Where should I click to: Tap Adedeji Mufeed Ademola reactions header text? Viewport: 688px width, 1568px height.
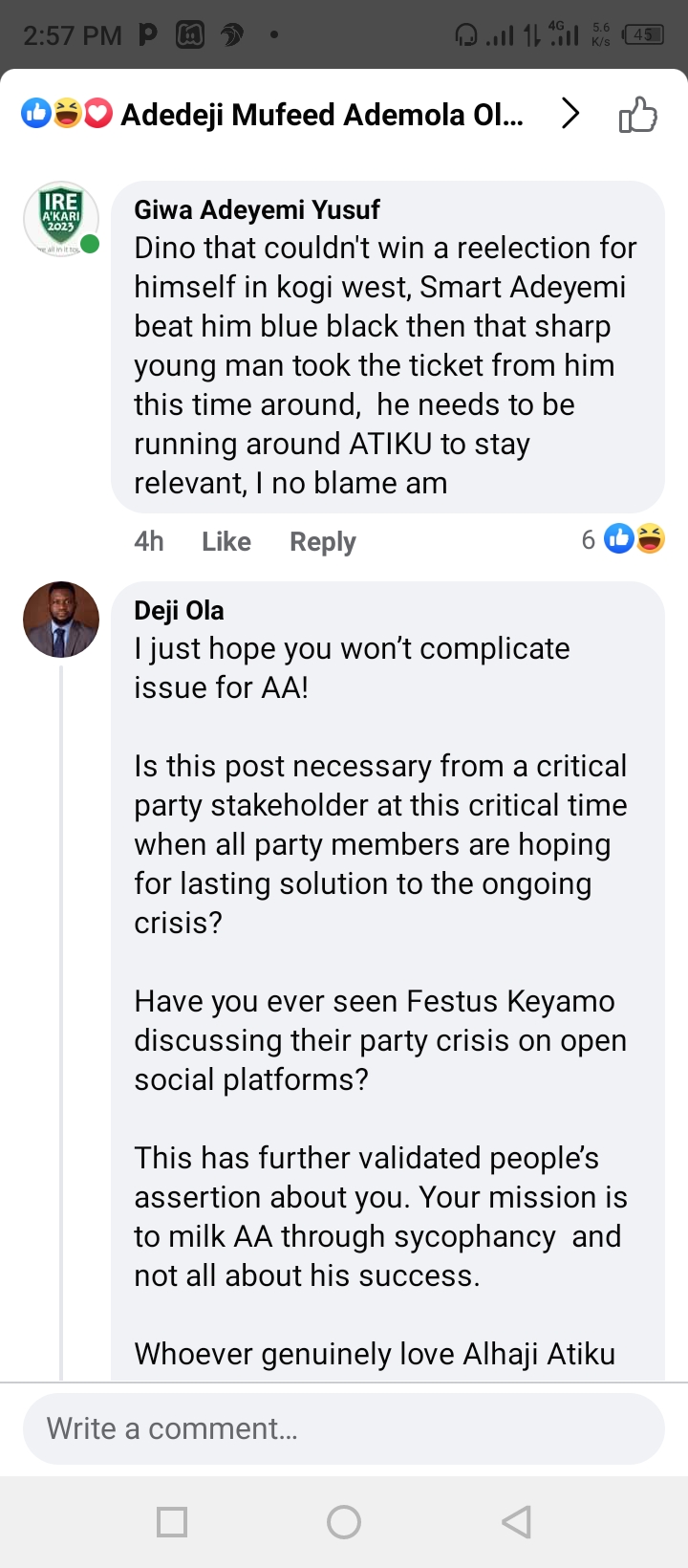pos(322,115)
